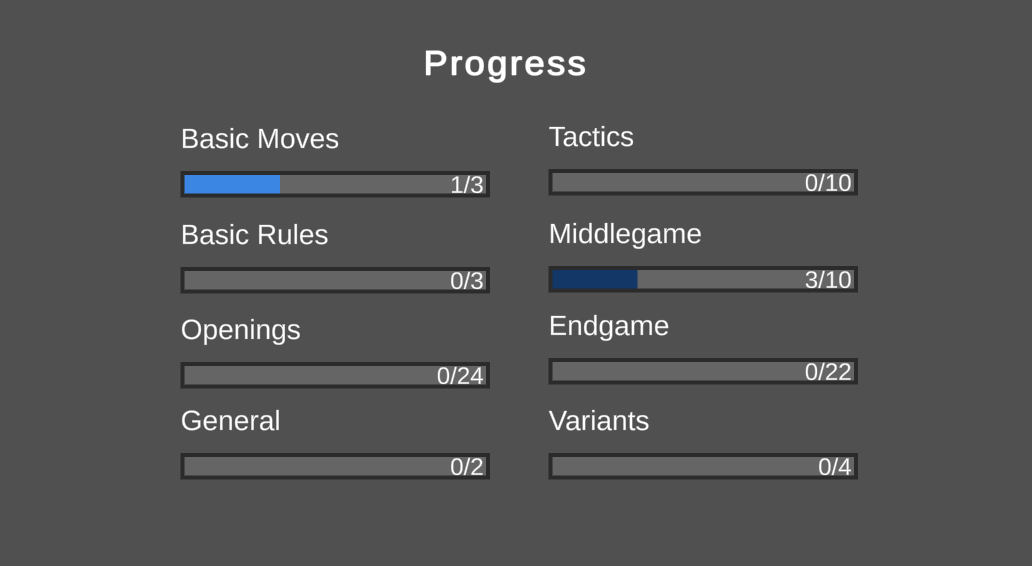
Task: Click the General category label
Action: click(230, 421)
